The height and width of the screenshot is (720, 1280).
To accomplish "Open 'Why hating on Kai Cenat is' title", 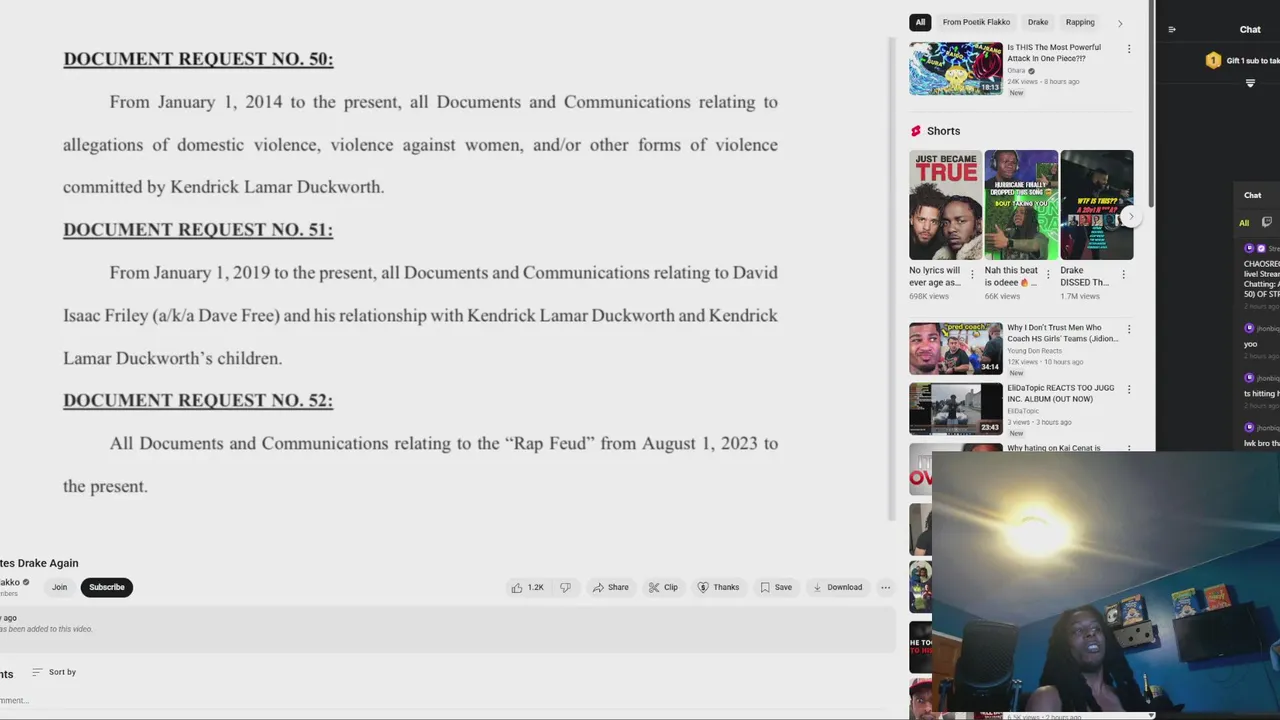I will point(1054,448).
